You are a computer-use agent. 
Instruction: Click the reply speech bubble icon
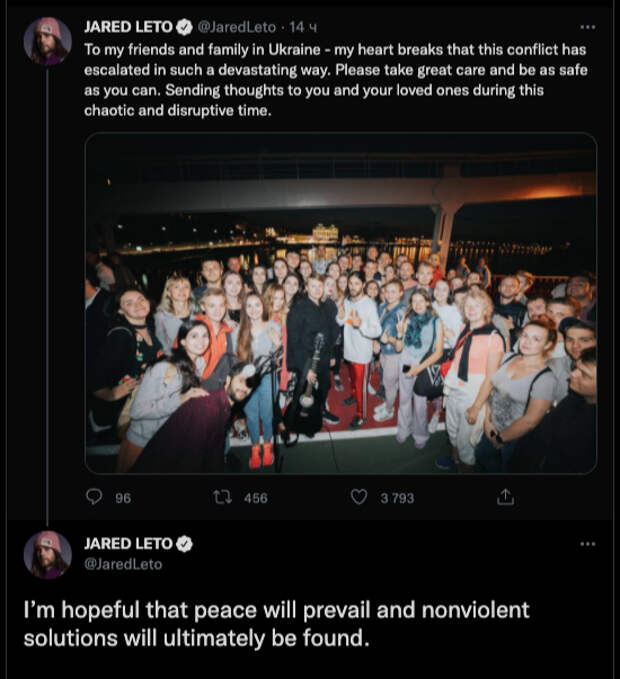click(94, 497)
